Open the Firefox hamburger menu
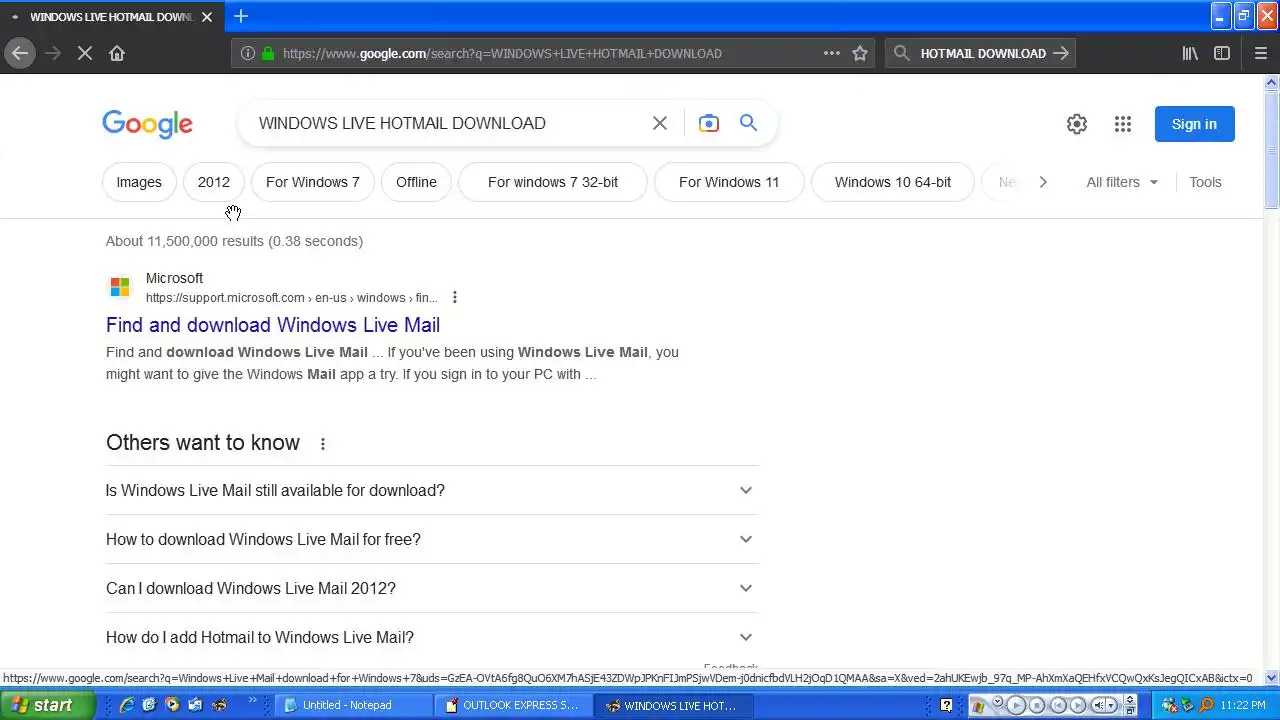This screenshot has width=1280, height=720. coord(1260,53)
